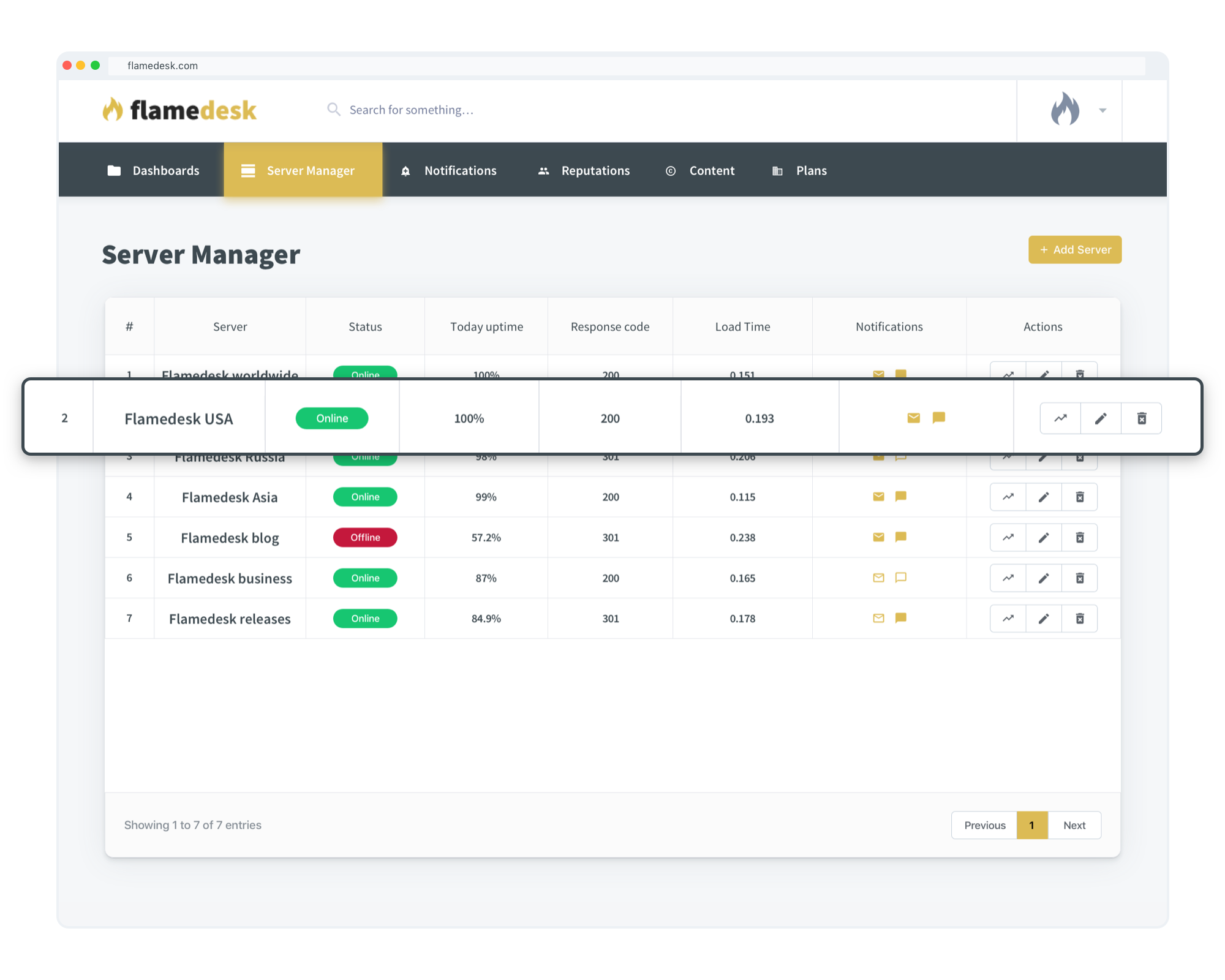1225x980 pixels.
Task: Toggle chat notification for Flamedesk Asia
Action: click(900, 496)
